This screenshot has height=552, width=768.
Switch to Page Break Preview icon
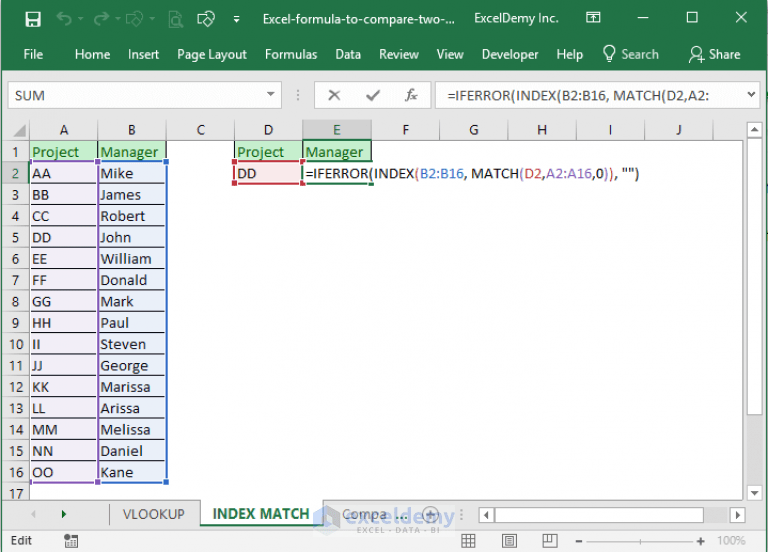tap(550, 541)
